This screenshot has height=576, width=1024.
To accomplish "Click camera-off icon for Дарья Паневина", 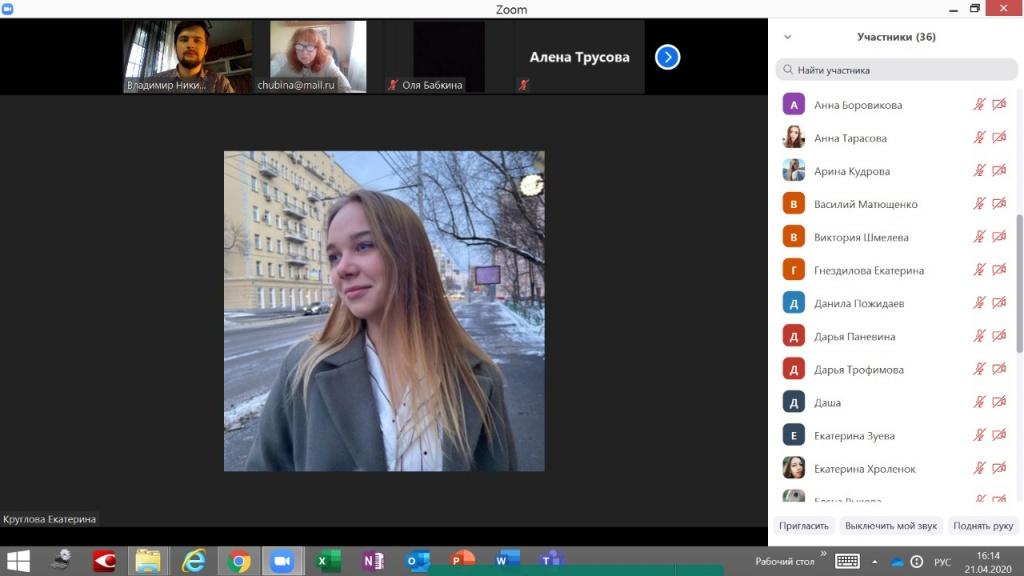I will point(999,336).
